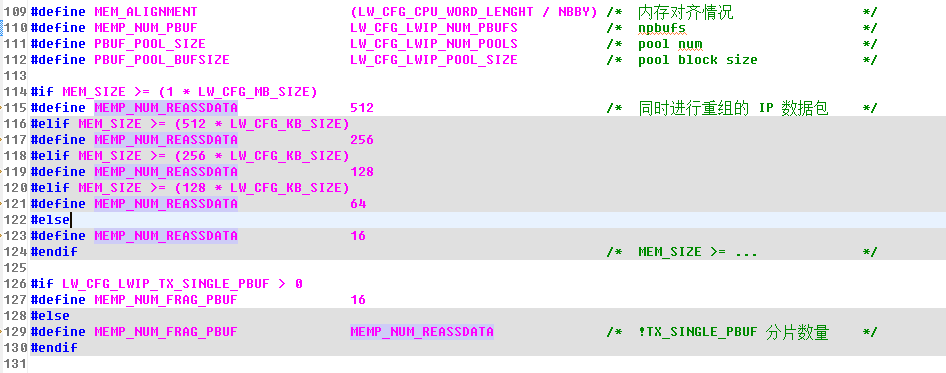
Task: Click line number 131 in the gutter
Action: click(16, 363)
